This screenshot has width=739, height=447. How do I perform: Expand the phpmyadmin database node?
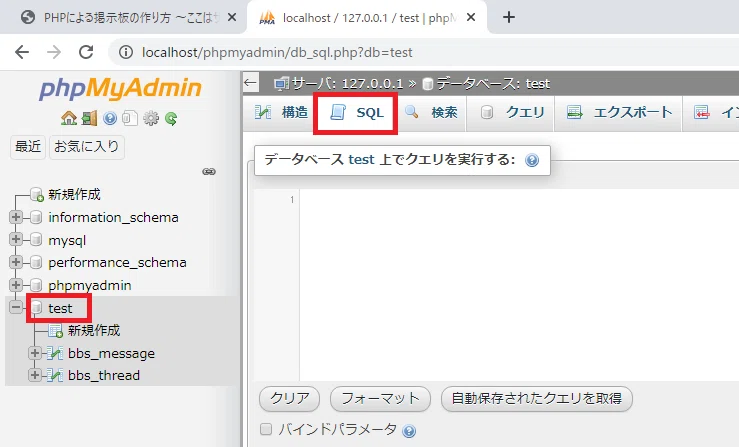pos(16,285)
